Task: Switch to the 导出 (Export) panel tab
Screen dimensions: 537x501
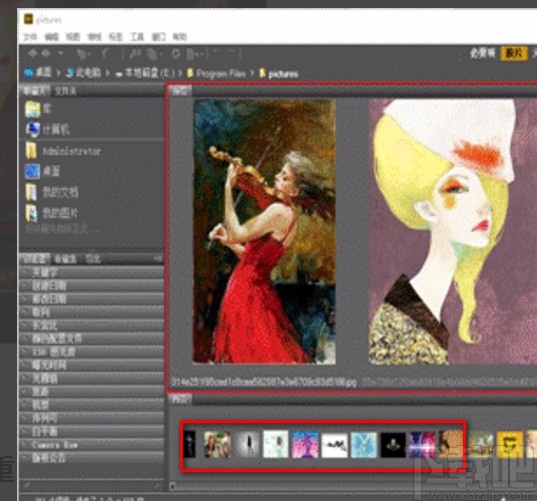Action: [x=93, y=259]
